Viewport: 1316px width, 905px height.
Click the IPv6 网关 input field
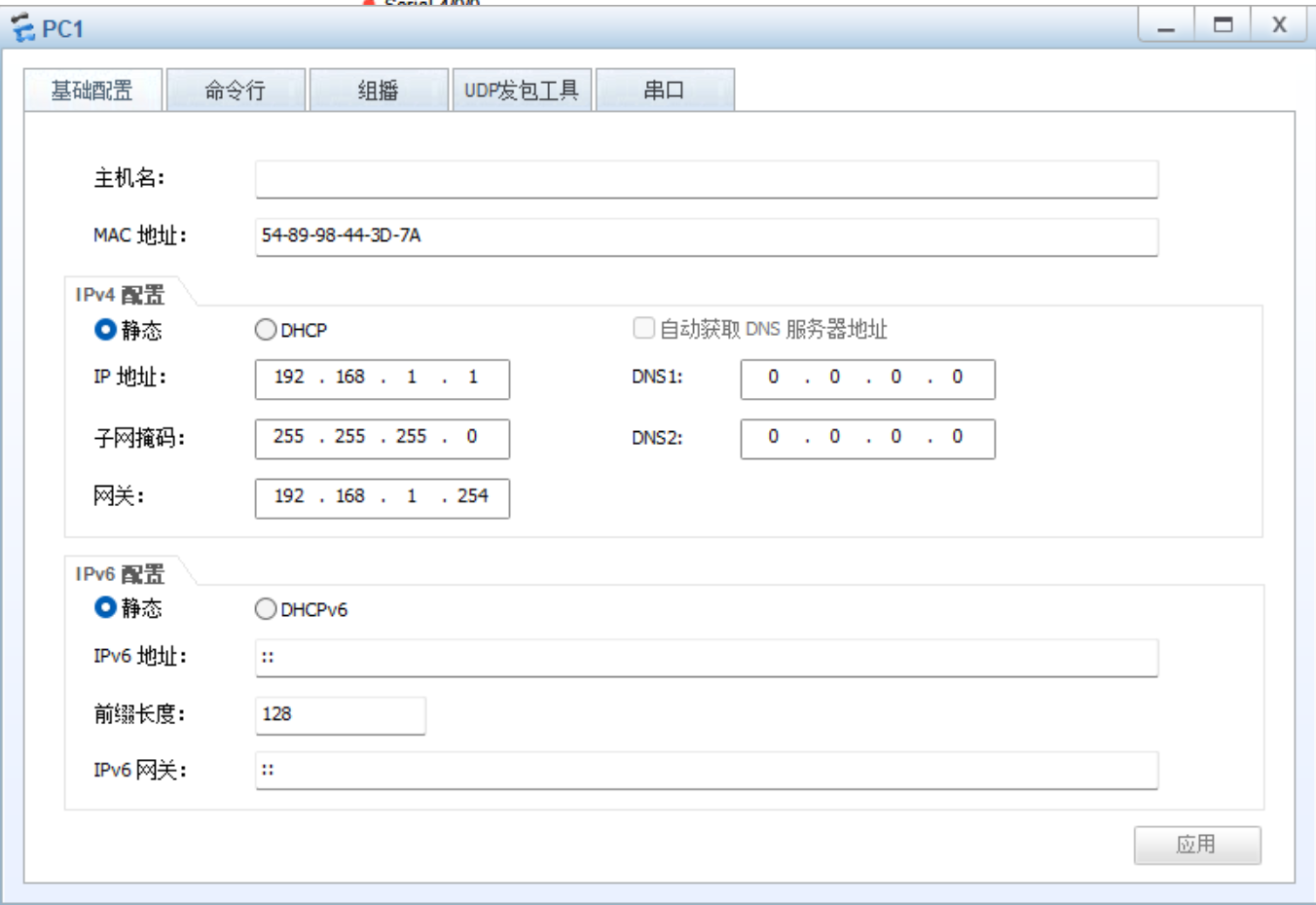click(707, 771)
